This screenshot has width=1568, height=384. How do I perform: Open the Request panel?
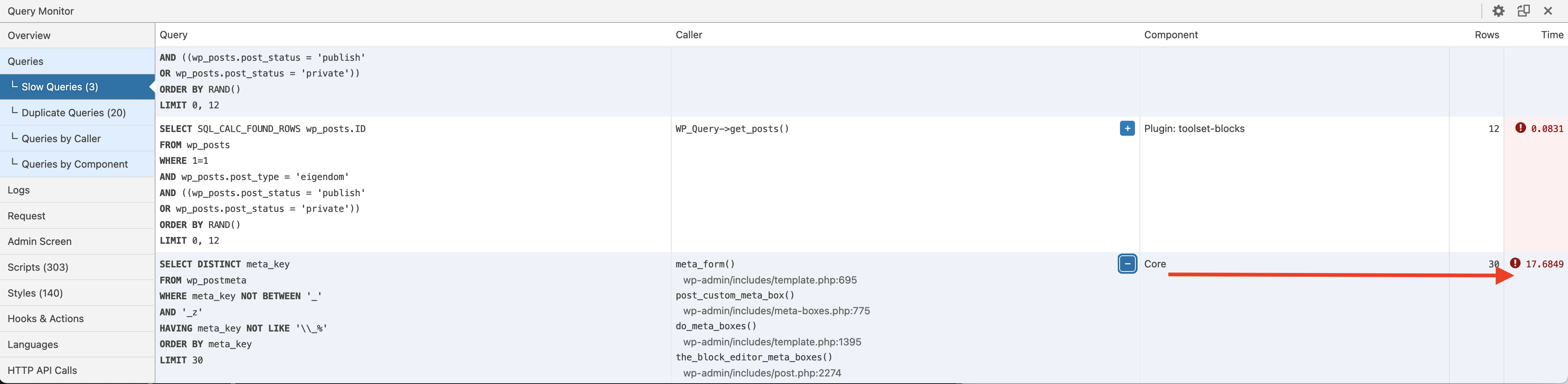point(77,216)
